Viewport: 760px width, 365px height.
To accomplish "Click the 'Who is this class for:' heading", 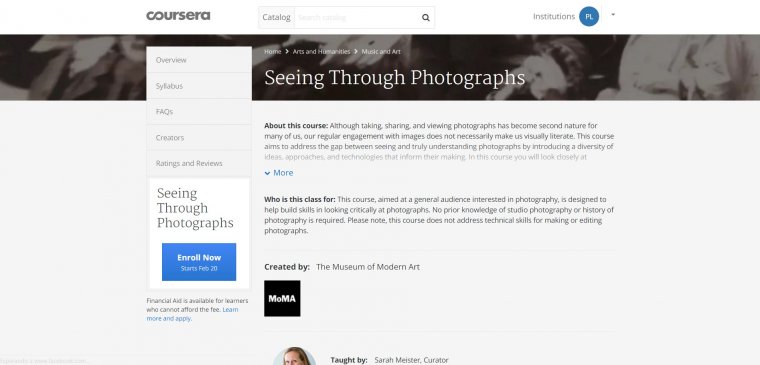I will (300, 199).
